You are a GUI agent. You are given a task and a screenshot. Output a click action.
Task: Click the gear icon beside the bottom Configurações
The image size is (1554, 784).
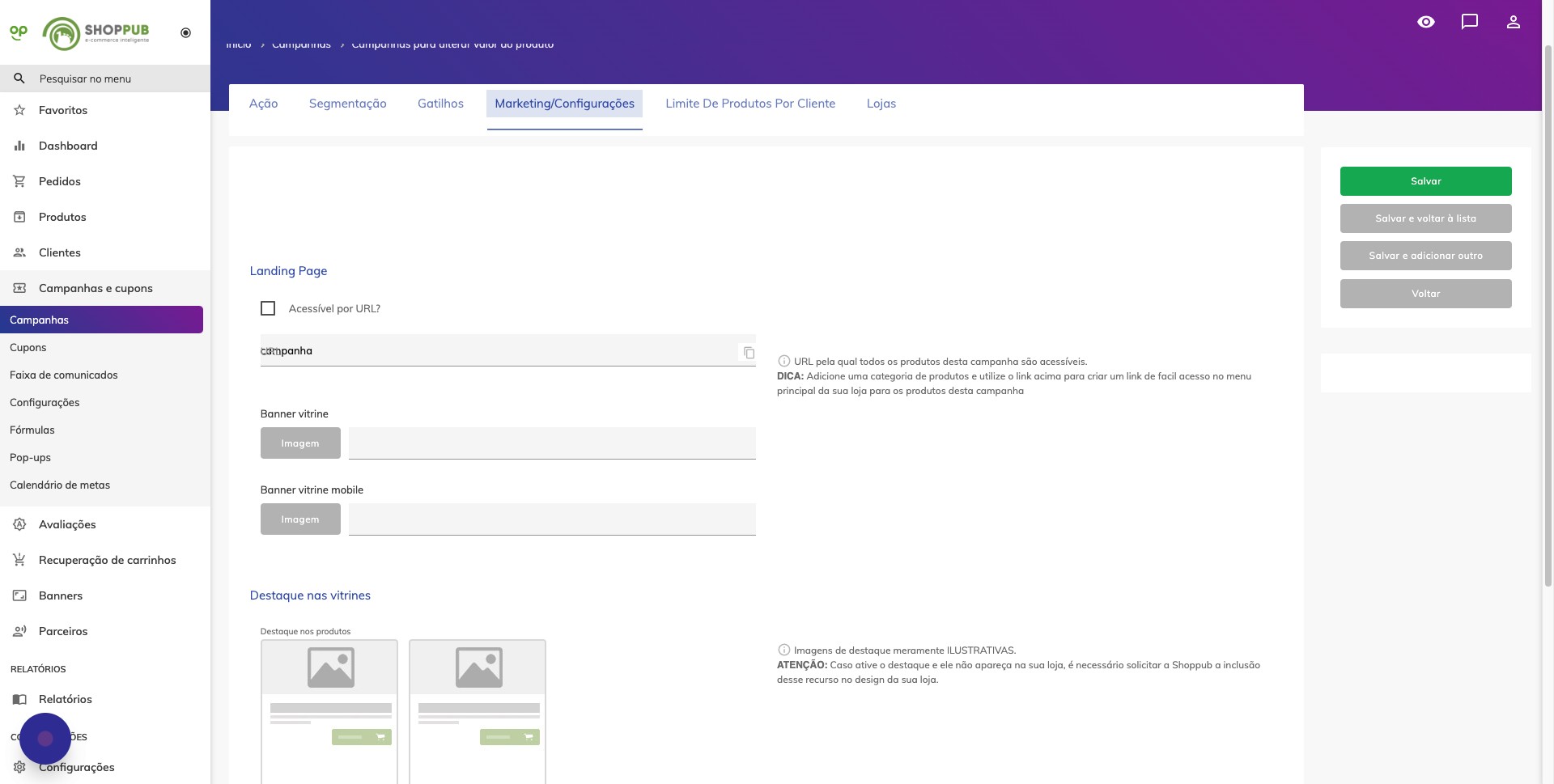point(19,767)
